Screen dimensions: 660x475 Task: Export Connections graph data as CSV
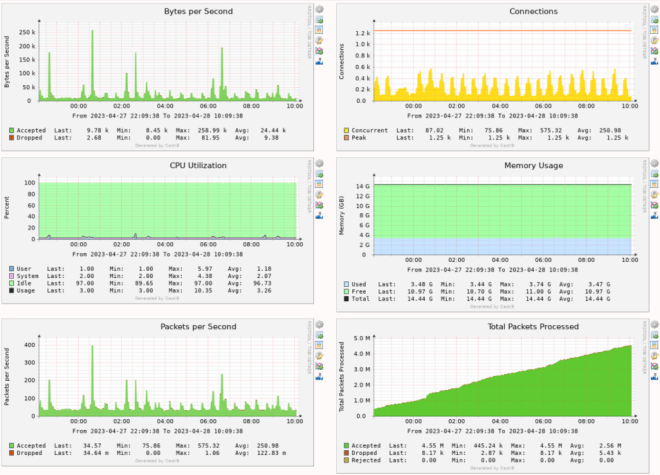pos(654,20)
